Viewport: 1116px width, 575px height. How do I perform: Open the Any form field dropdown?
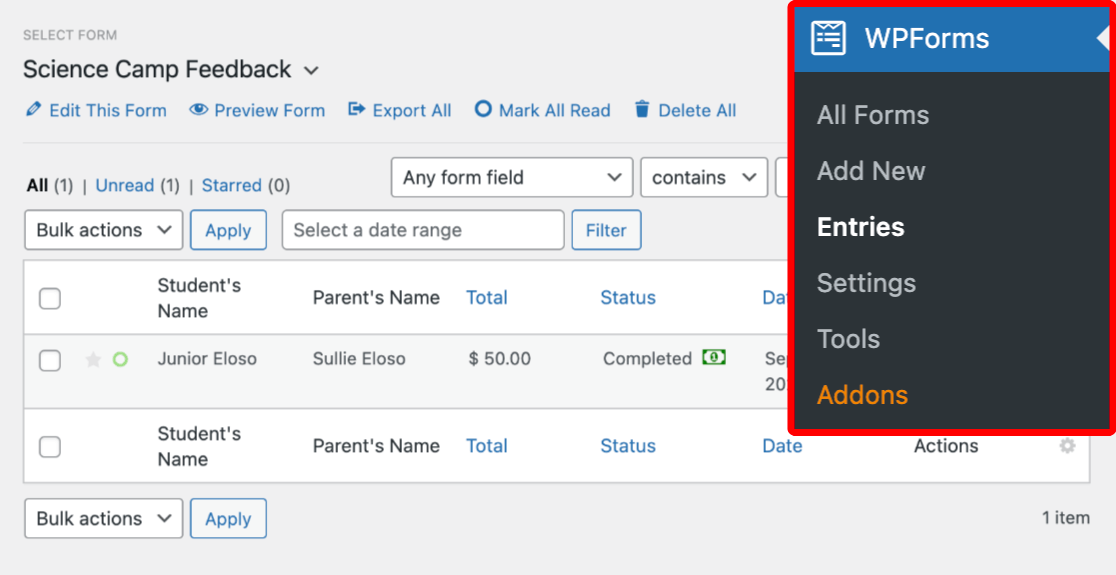pyautogui.click(x=512, y=177)
